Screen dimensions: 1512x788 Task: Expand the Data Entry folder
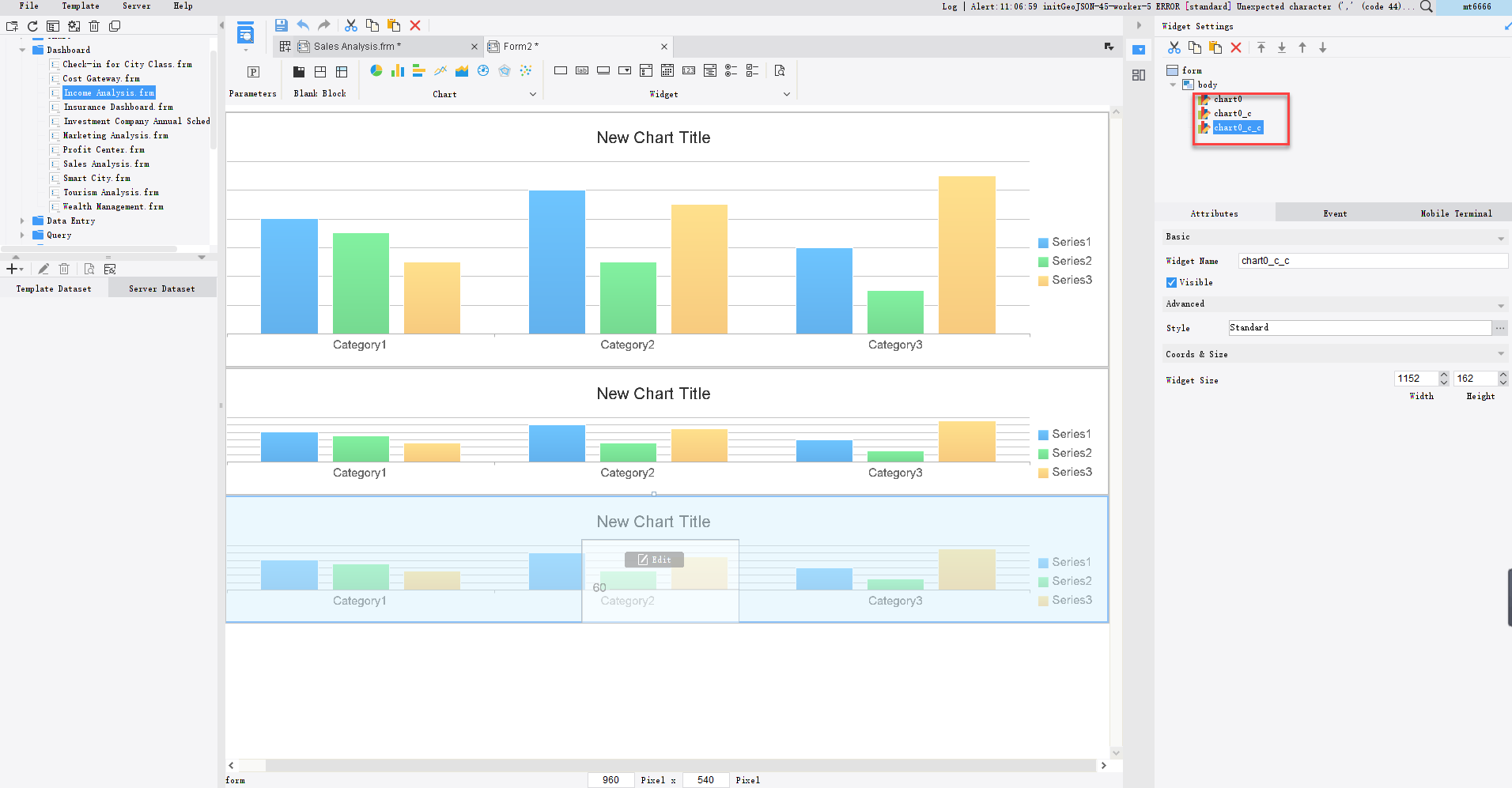point(21,221)
